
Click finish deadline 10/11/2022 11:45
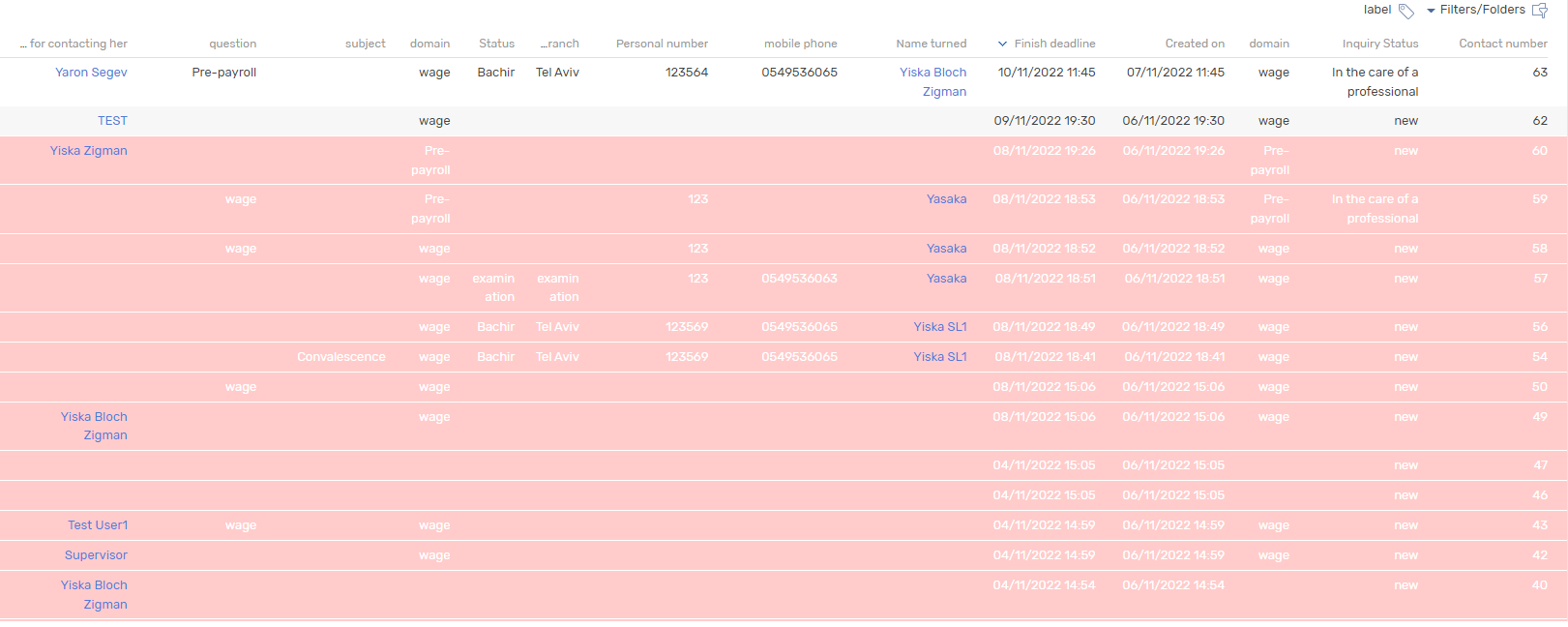click(1047, 73)
